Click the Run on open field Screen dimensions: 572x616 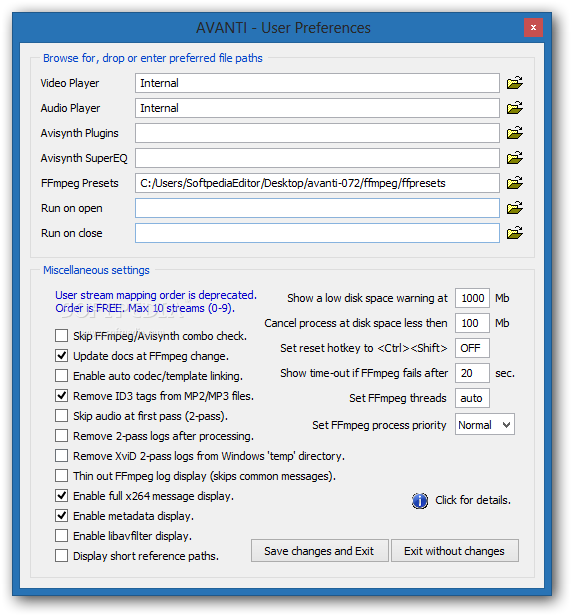(x=317, y=208)
